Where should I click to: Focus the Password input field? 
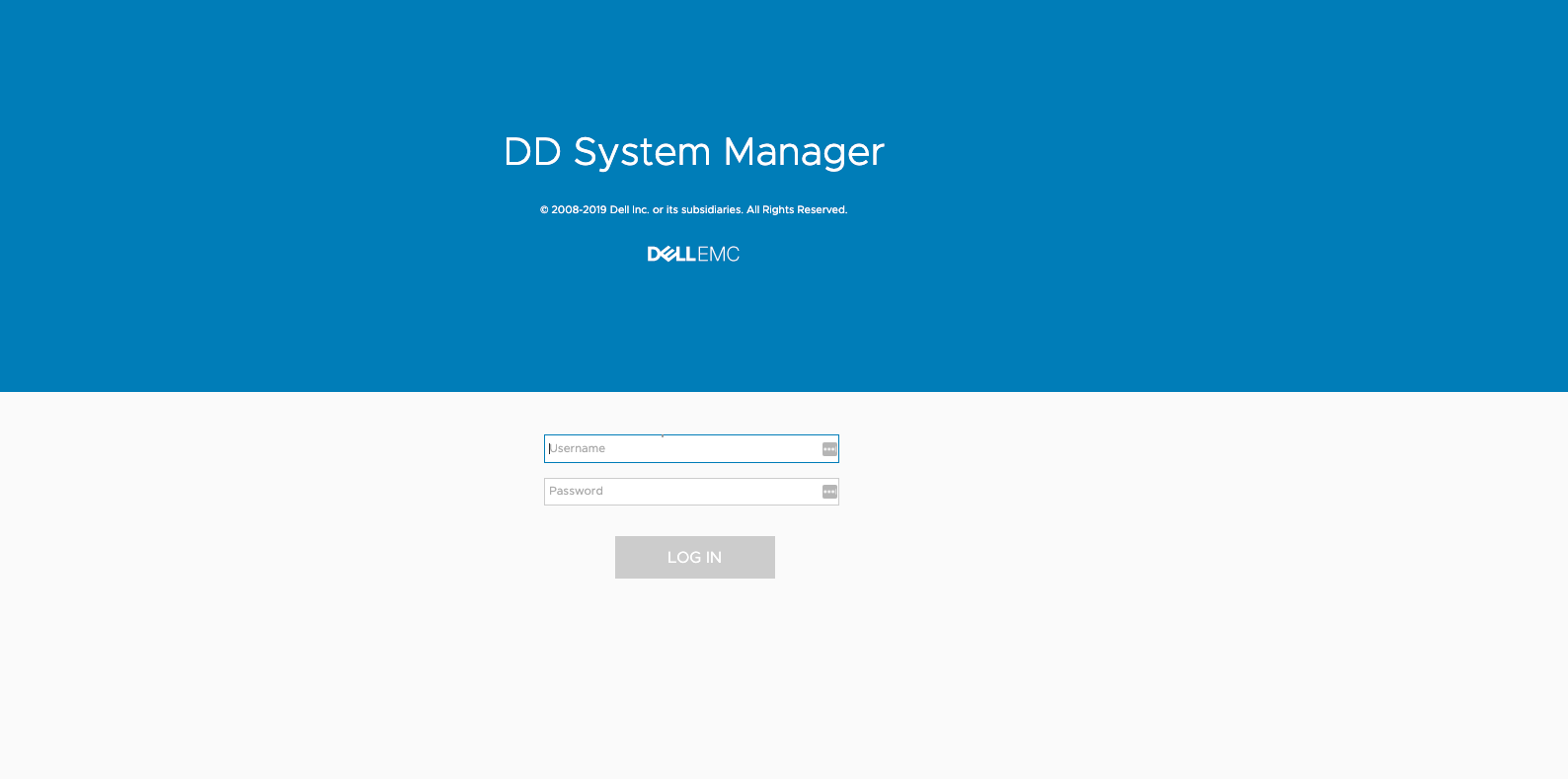click(x=681, y=492)
